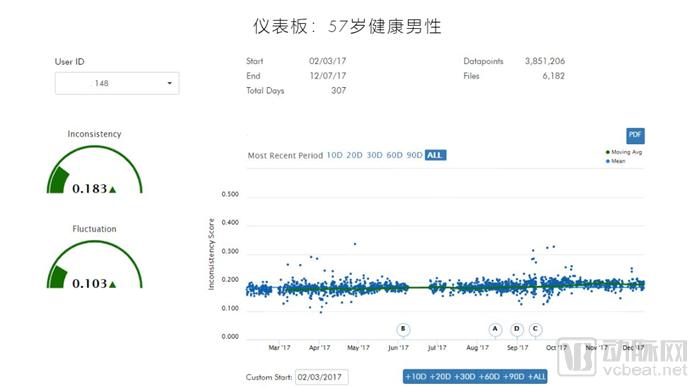Extend range with +ALL button

coord(537,377)
